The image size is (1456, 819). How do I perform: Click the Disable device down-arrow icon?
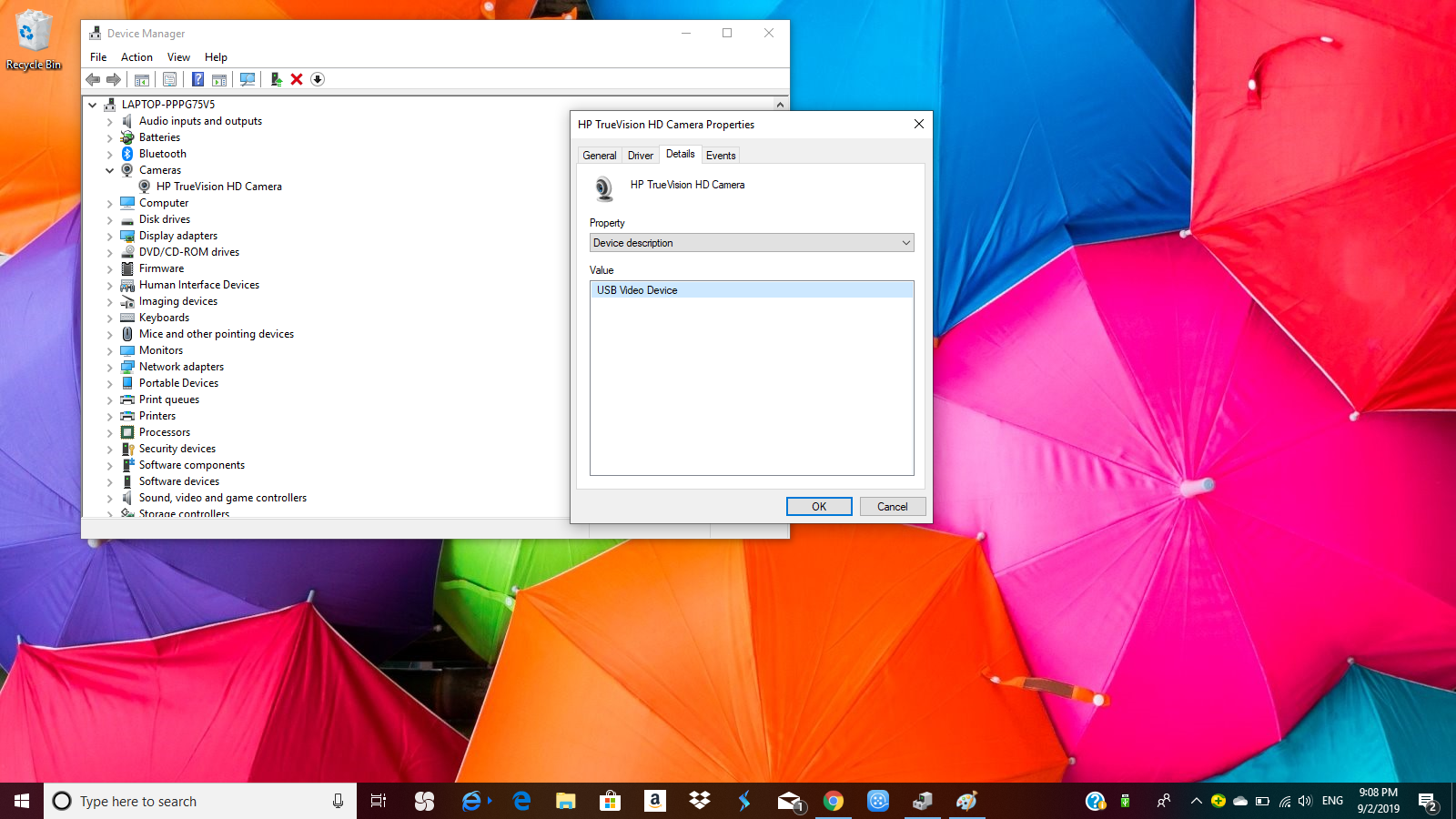[318, 79]
